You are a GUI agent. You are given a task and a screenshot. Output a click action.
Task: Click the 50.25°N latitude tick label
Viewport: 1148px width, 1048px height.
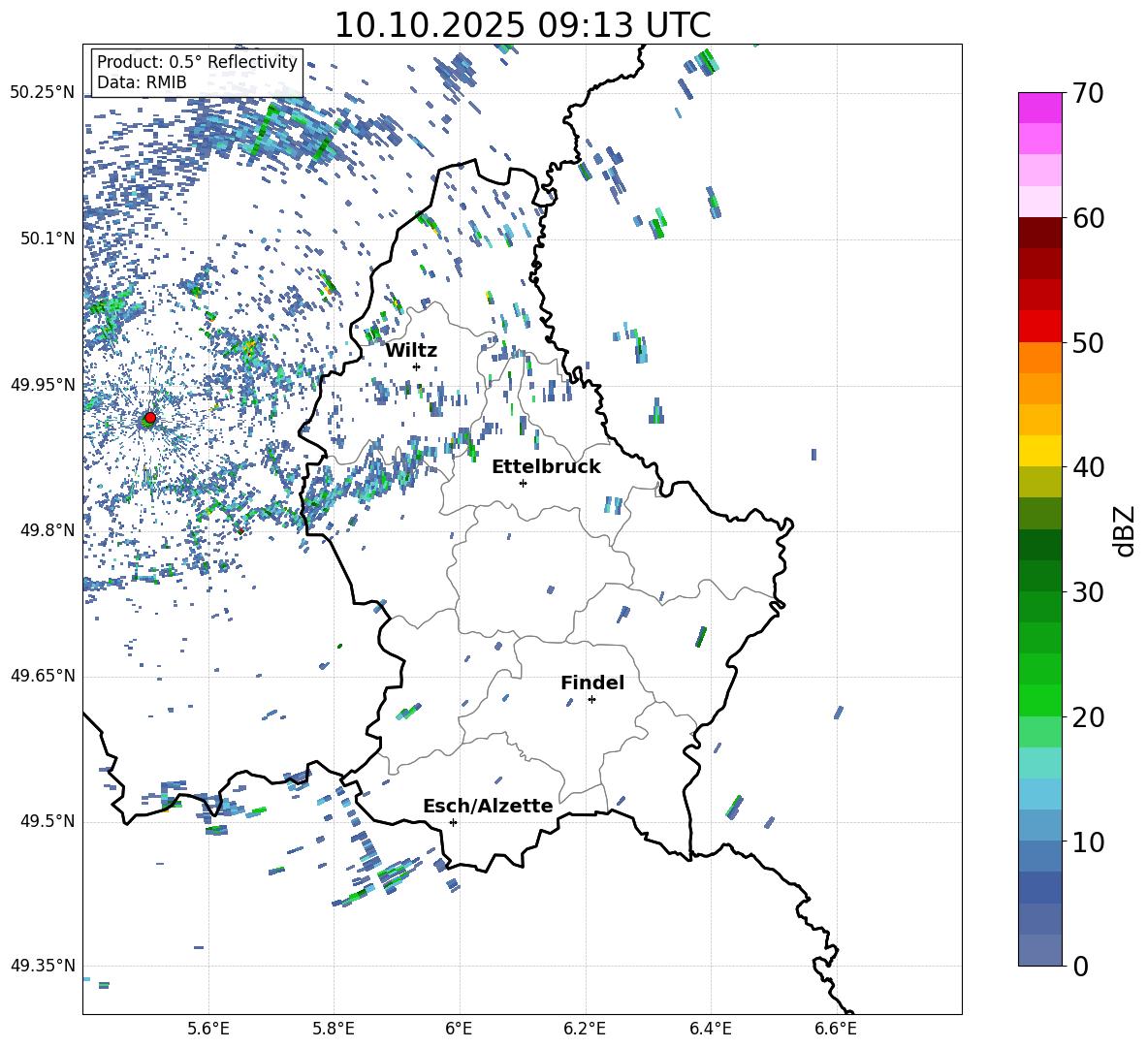[x=43, y=93]
